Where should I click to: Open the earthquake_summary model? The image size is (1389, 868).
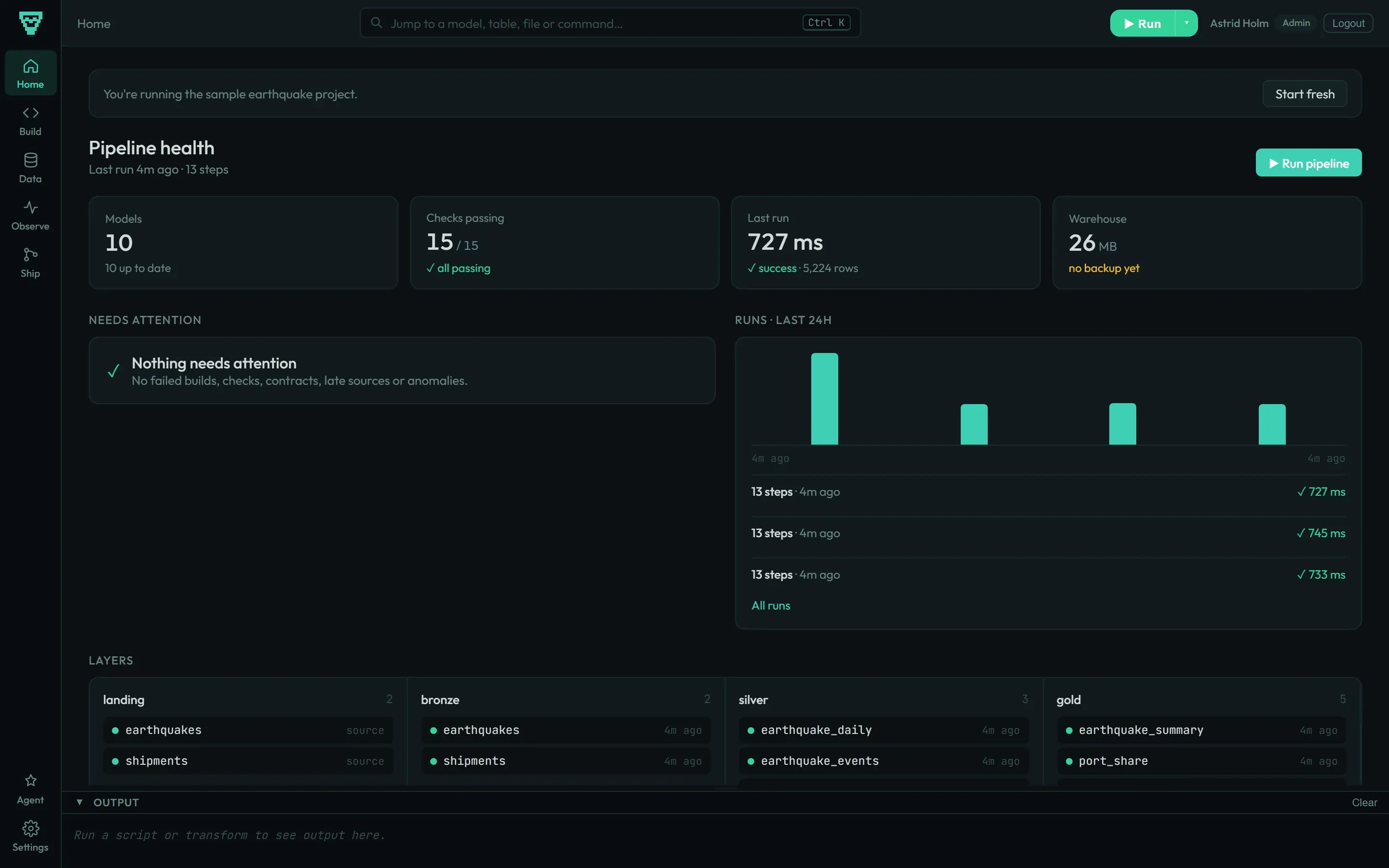pyautogui.click(x=1202, y=730)
